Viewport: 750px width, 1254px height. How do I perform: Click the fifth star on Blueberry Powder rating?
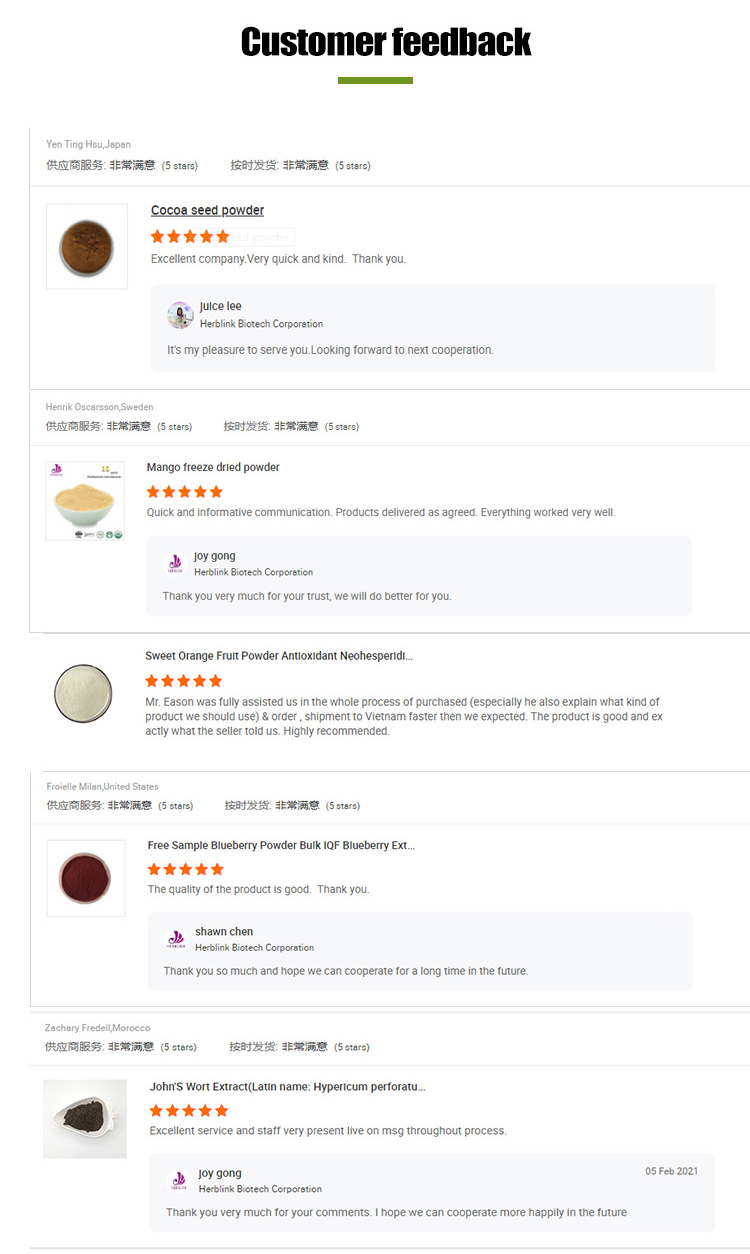click(x=217, y=869)
